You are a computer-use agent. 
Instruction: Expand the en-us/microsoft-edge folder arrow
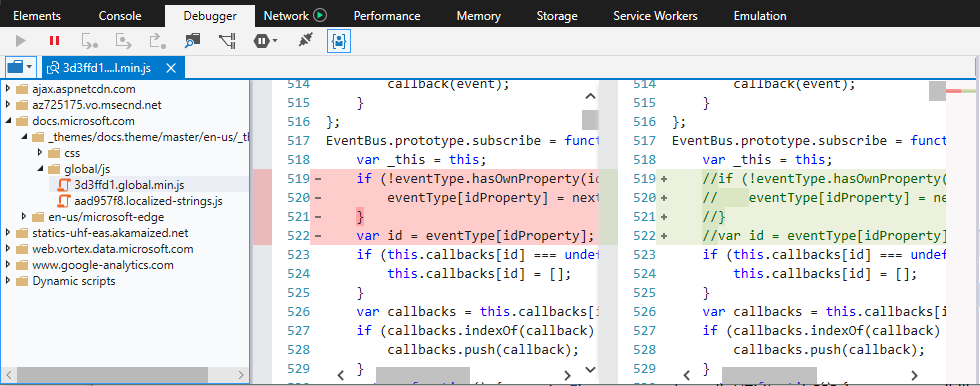(x=24, y=217)
